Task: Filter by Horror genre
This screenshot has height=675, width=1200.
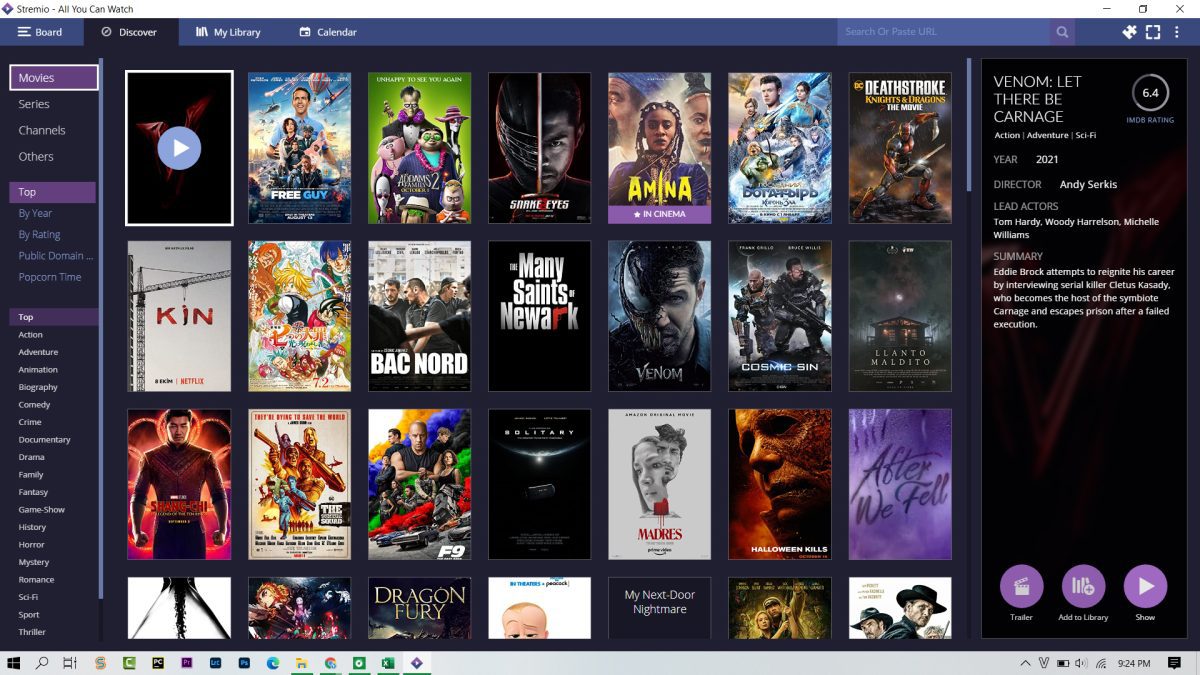Action: 31,545
